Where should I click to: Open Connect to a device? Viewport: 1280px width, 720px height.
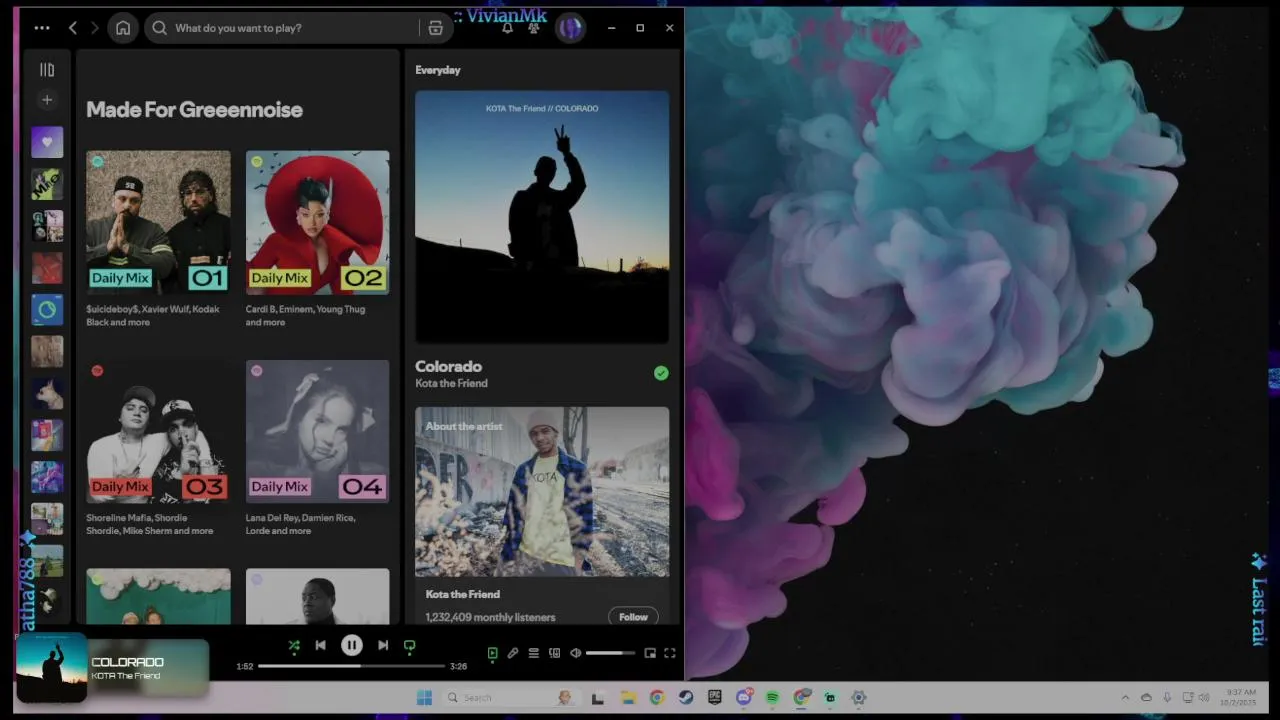coord(555,653)
